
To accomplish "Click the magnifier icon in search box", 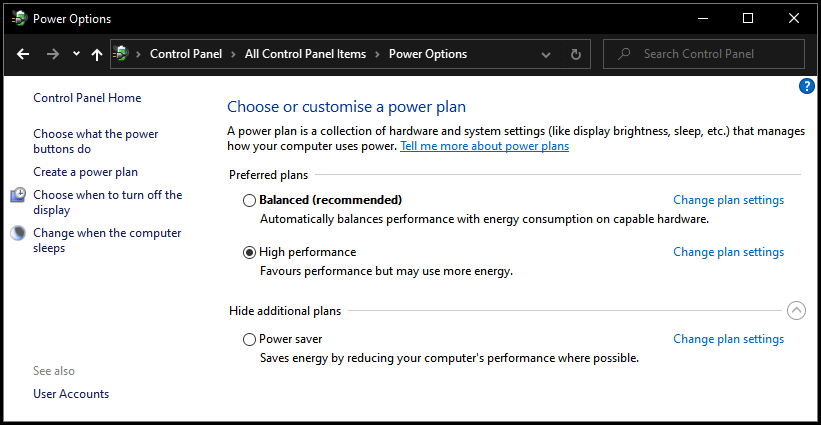I will 624,54.
